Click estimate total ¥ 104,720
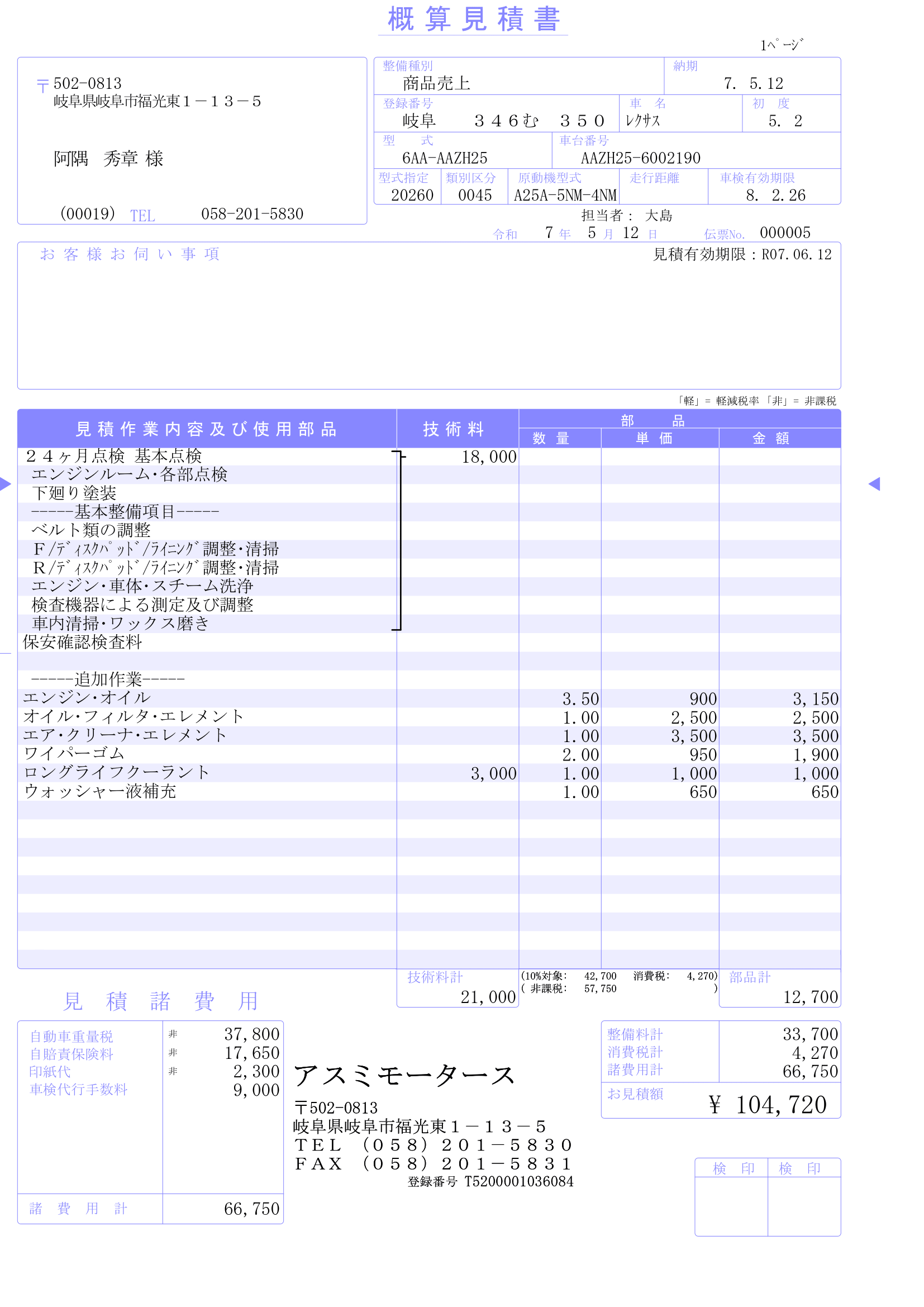Screen dimensions: 924x1307 (x=768, y=1105)
